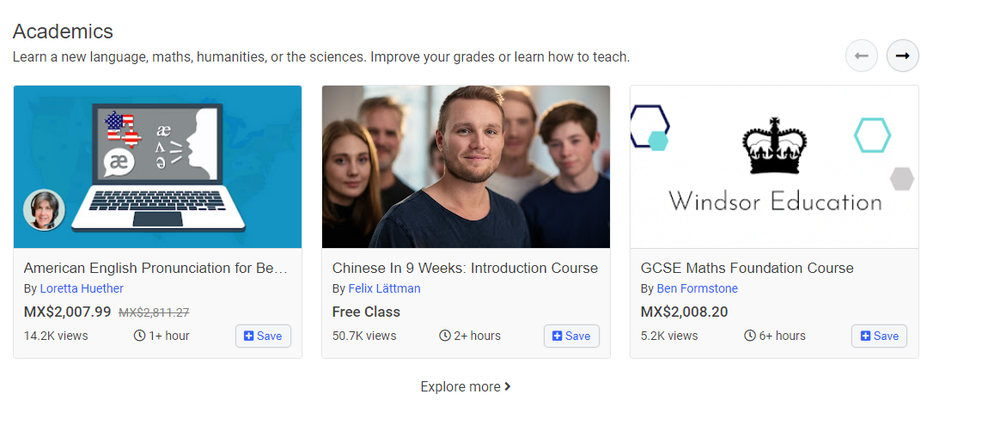Open GCSE Maths Foundation Course title
This screenshot has width=1000, height=429.
(747, 268)
